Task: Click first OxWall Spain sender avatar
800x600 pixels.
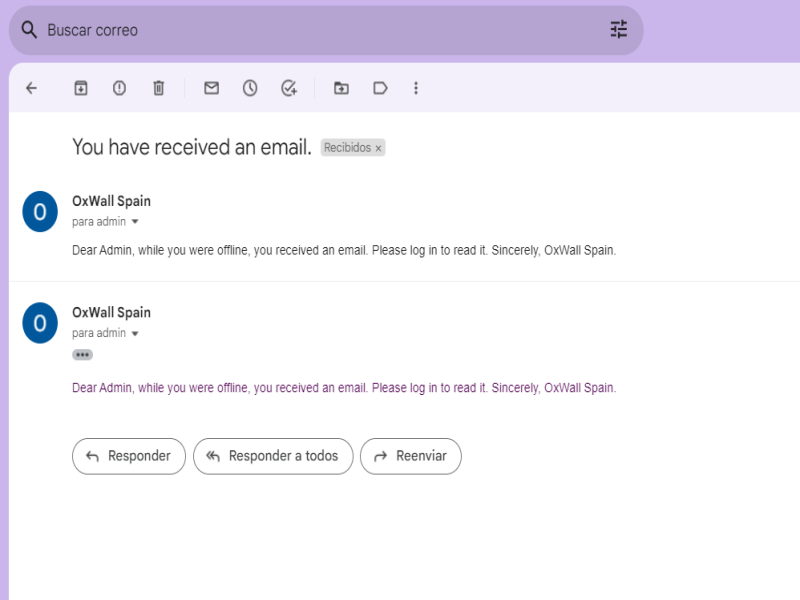Action: pos(40,211)
